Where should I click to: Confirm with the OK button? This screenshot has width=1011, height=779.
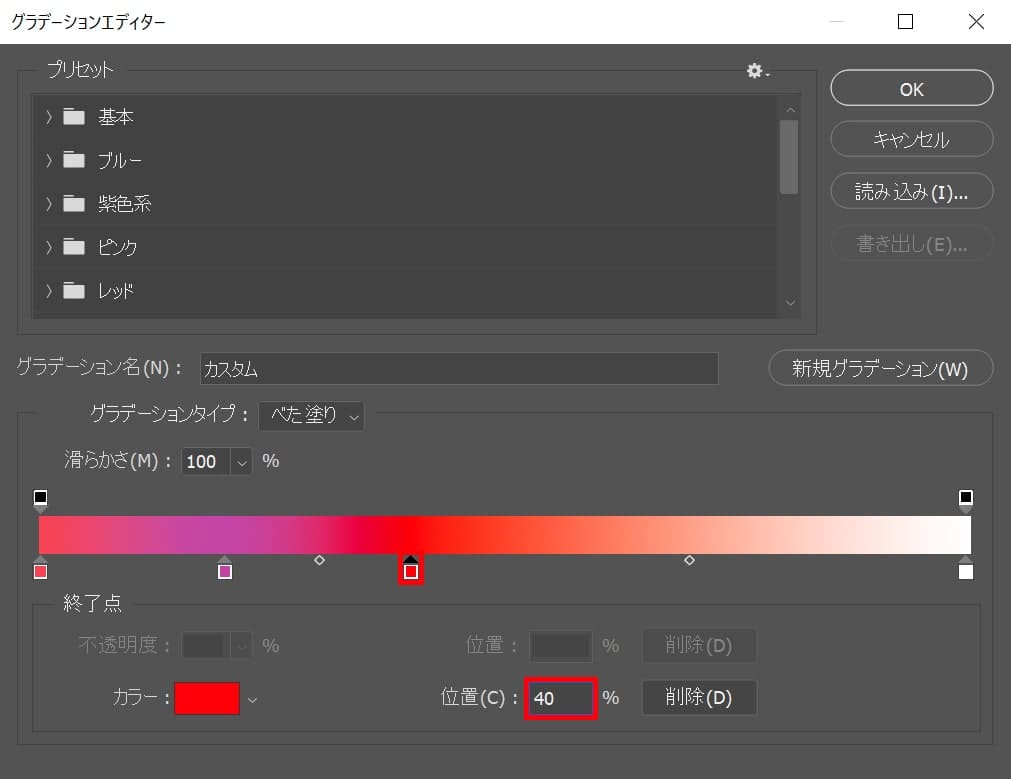pos(912,88)
